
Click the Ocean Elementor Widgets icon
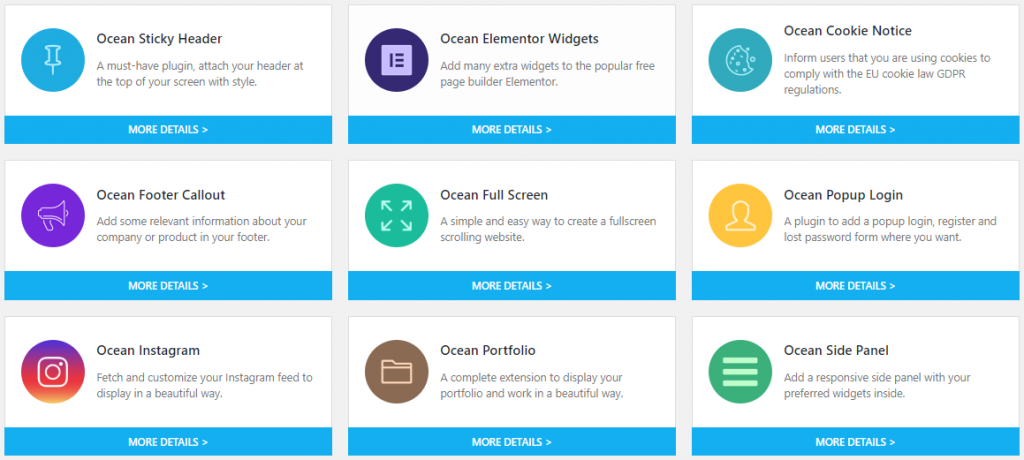(x=396, y=59)
